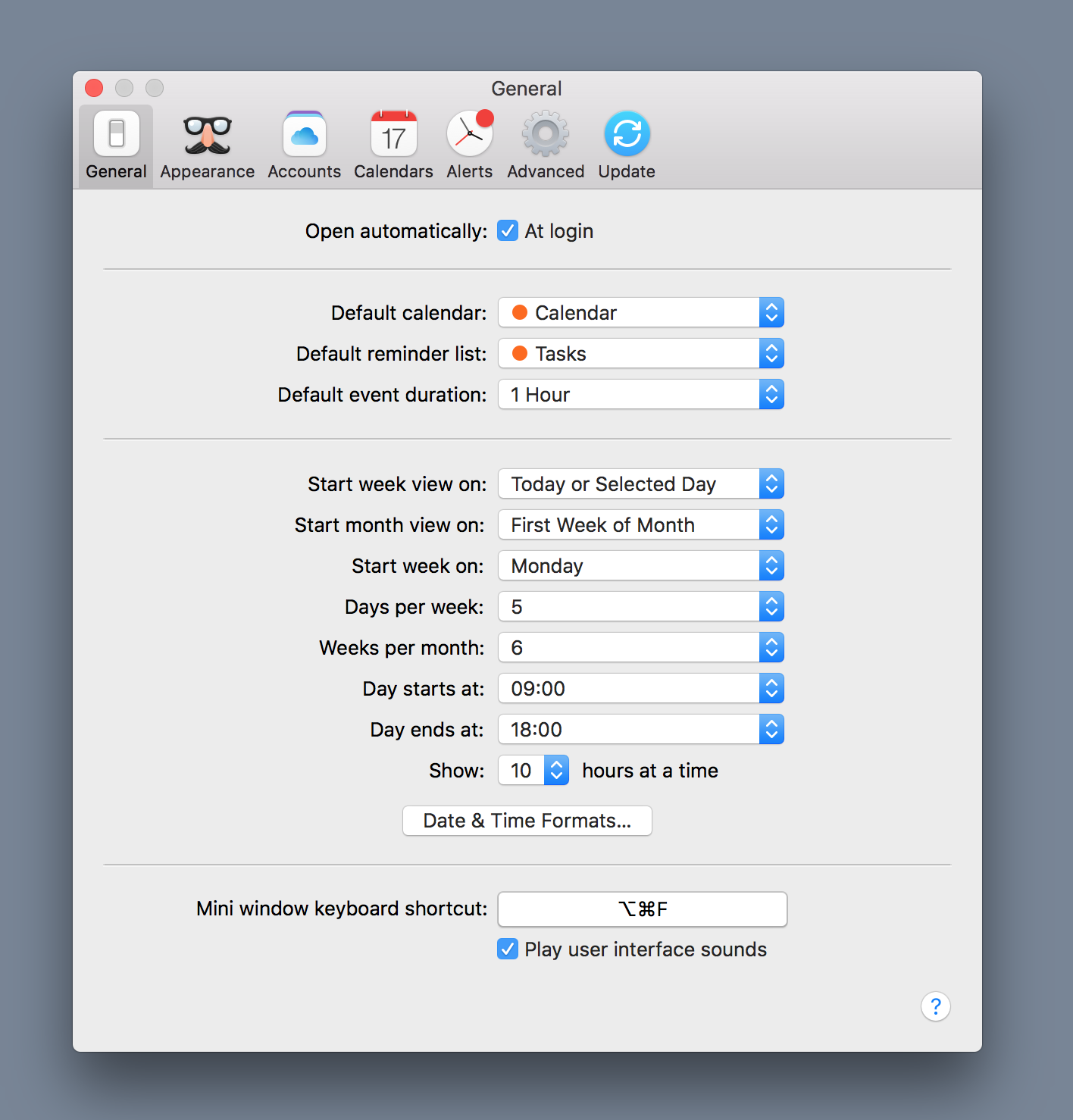This screenshot has height=1120, width=1073.
Task: Change the Default event duration dropdown
Action: [x=640, y=394]
